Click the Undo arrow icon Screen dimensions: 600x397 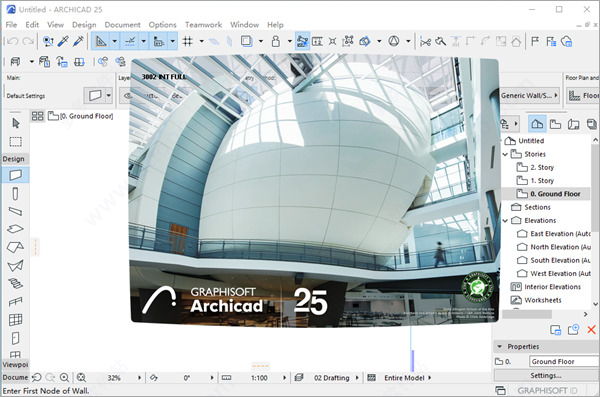coord(12,41)
